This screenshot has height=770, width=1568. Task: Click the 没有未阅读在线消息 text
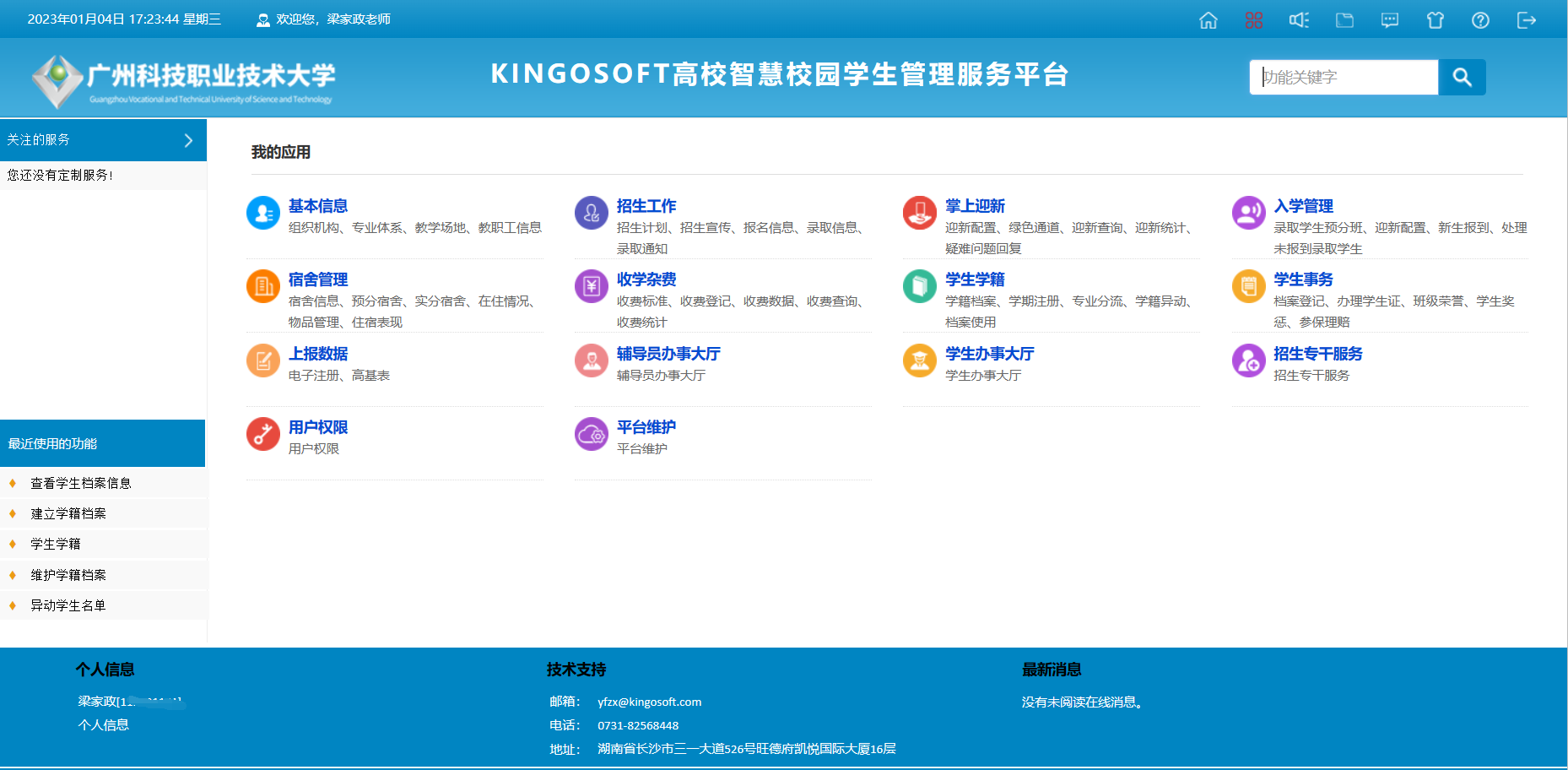tap(1082, 702)
